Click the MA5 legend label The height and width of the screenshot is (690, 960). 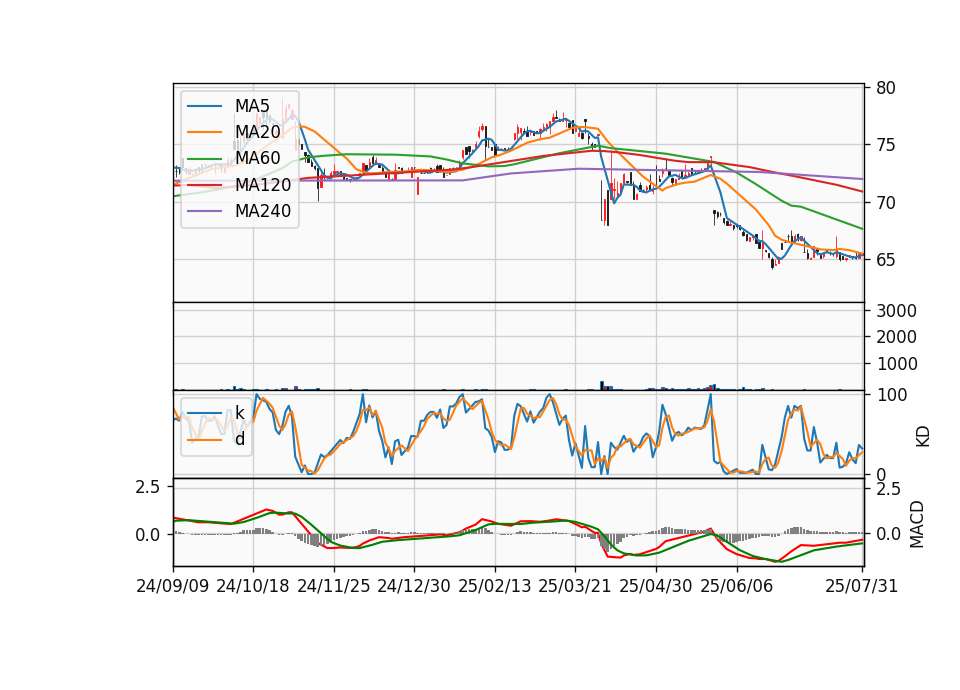[252, 106]
